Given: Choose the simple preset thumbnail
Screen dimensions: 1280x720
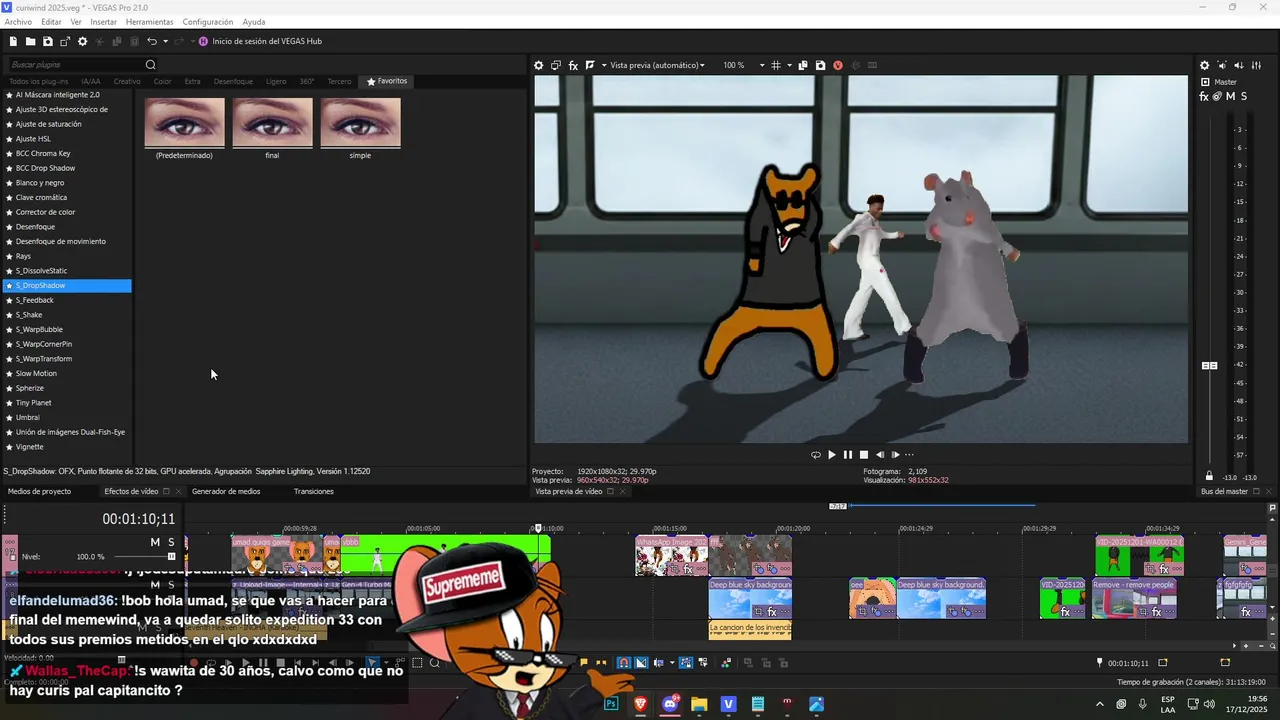Looking at the screenshot, I should coord(361,122).
